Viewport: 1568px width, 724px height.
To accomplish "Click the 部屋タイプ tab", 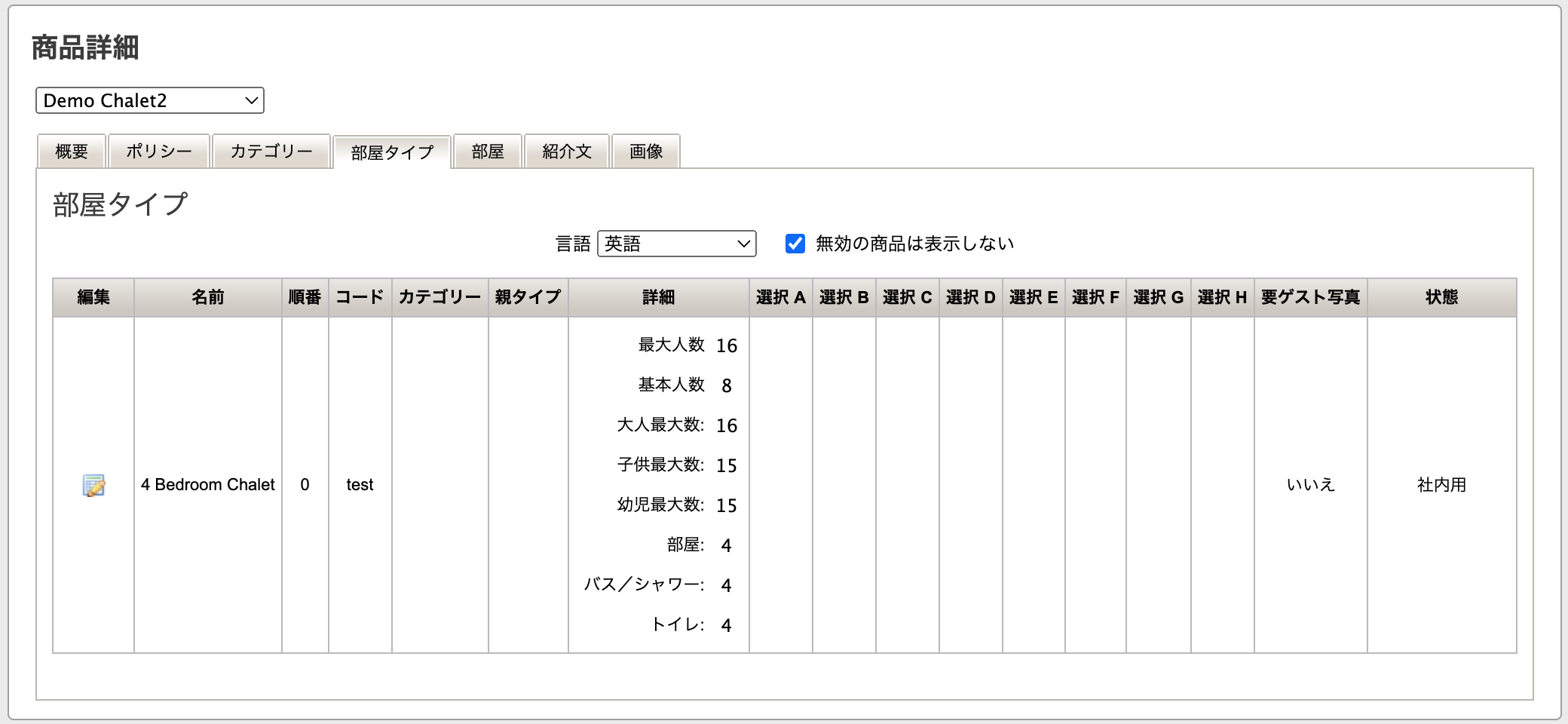I will click(x=392, y=152).
